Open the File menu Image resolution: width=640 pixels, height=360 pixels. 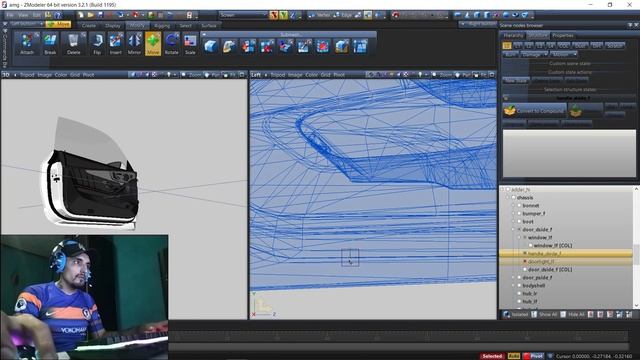10,15
